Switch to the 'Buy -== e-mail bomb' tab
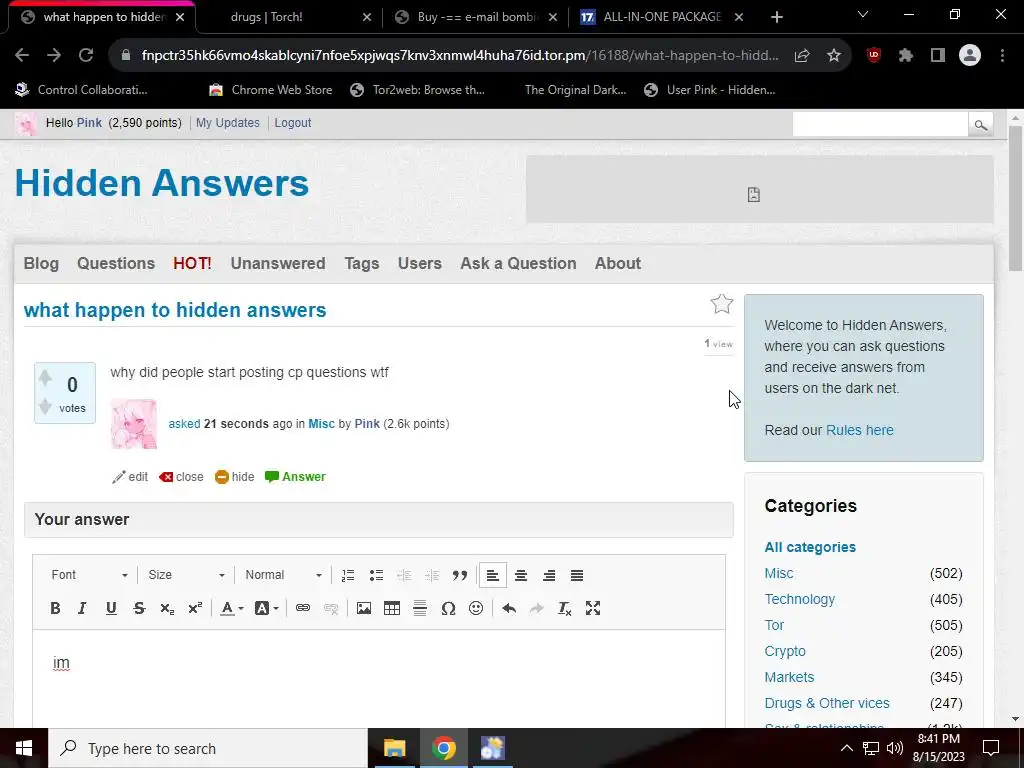The width and height of the screenshot is (1024, 768). click(476, 17)
